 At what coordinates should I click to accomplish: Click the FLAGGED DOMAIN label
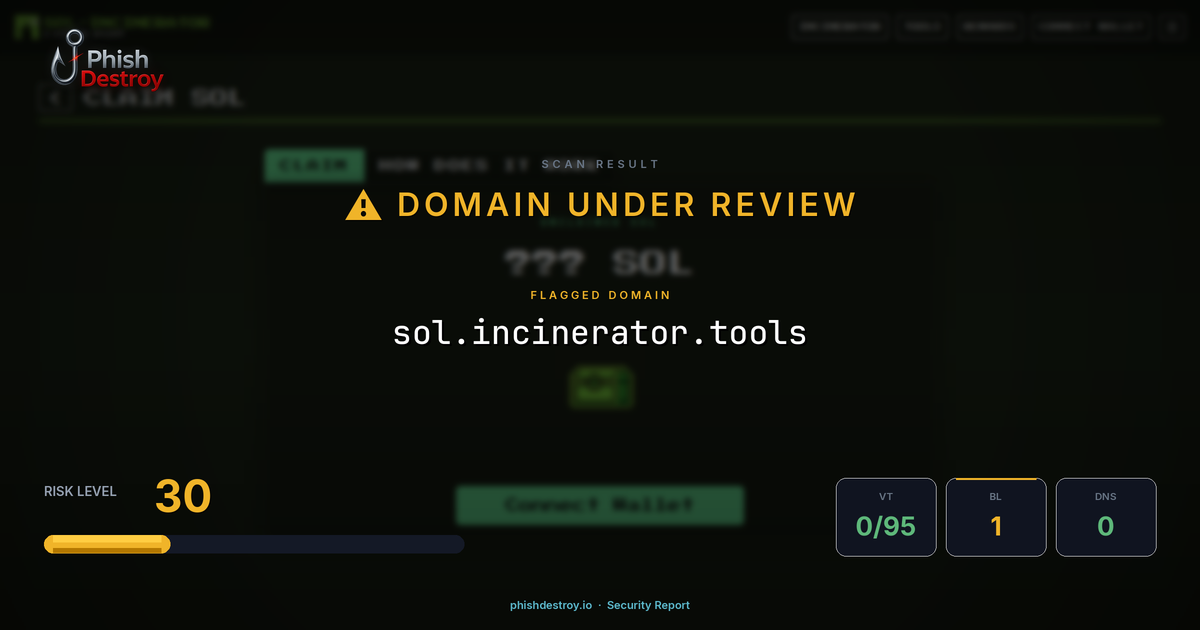[x=599, y=295]
